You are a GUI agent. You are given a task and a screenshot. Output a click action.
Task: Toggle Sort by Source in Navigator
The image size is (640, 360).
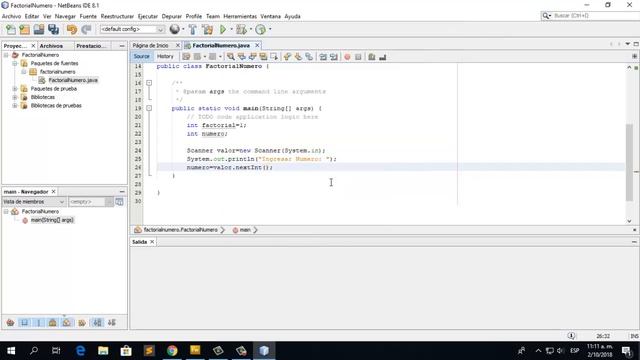(x=111, y=323)
